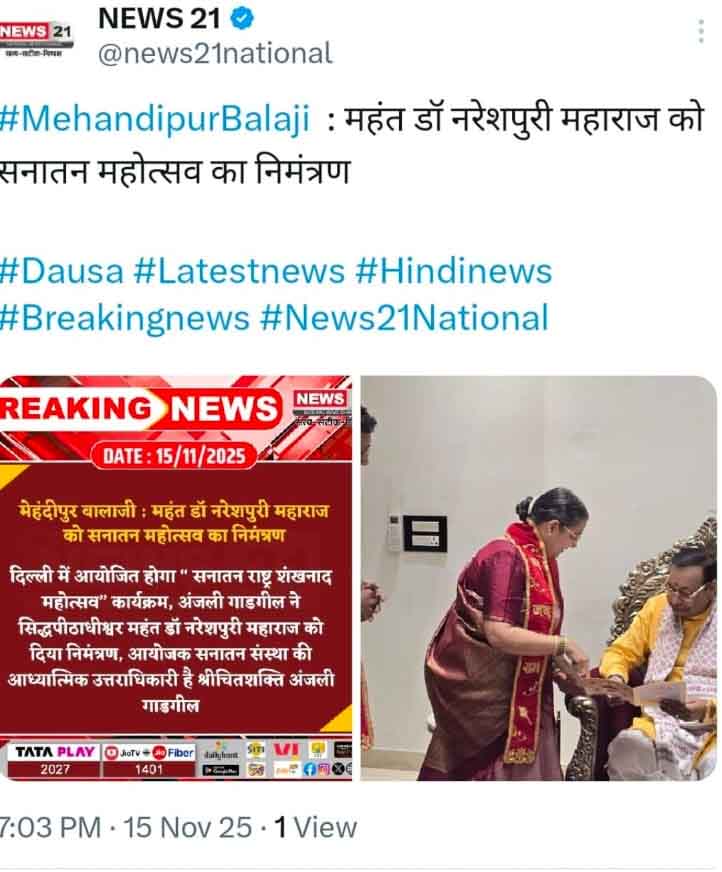The image size is (722, 872).
Task: Click the 7:03 PM timestamp
Action: tap(50, 828)
